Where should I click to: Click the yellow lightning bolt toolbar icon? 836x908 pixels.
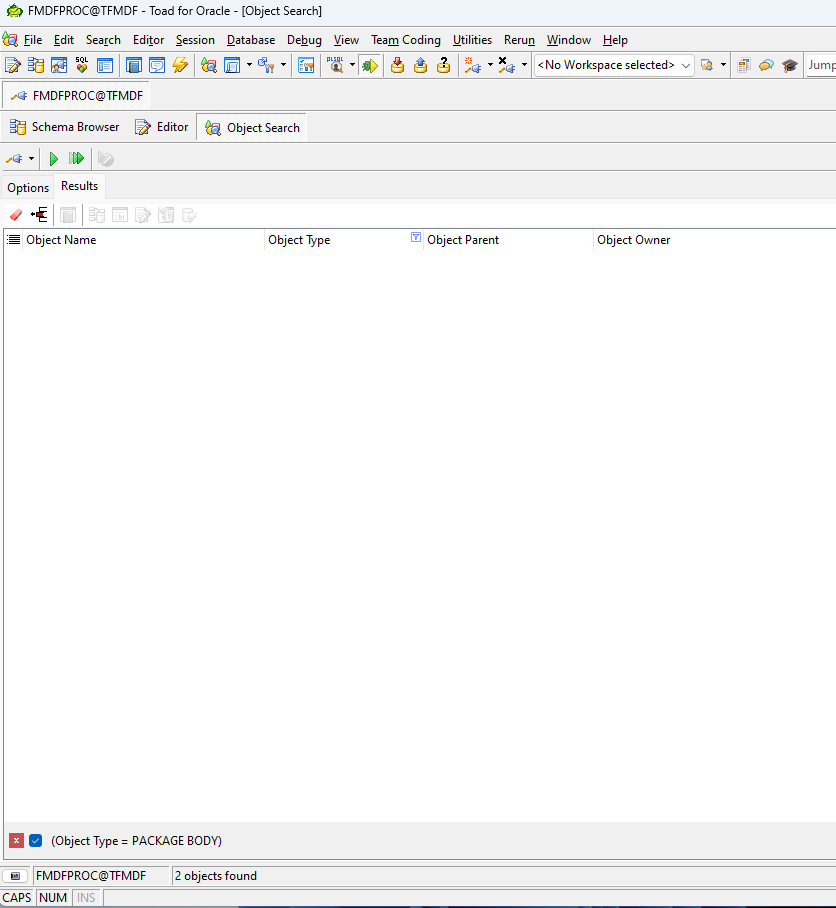180,65
